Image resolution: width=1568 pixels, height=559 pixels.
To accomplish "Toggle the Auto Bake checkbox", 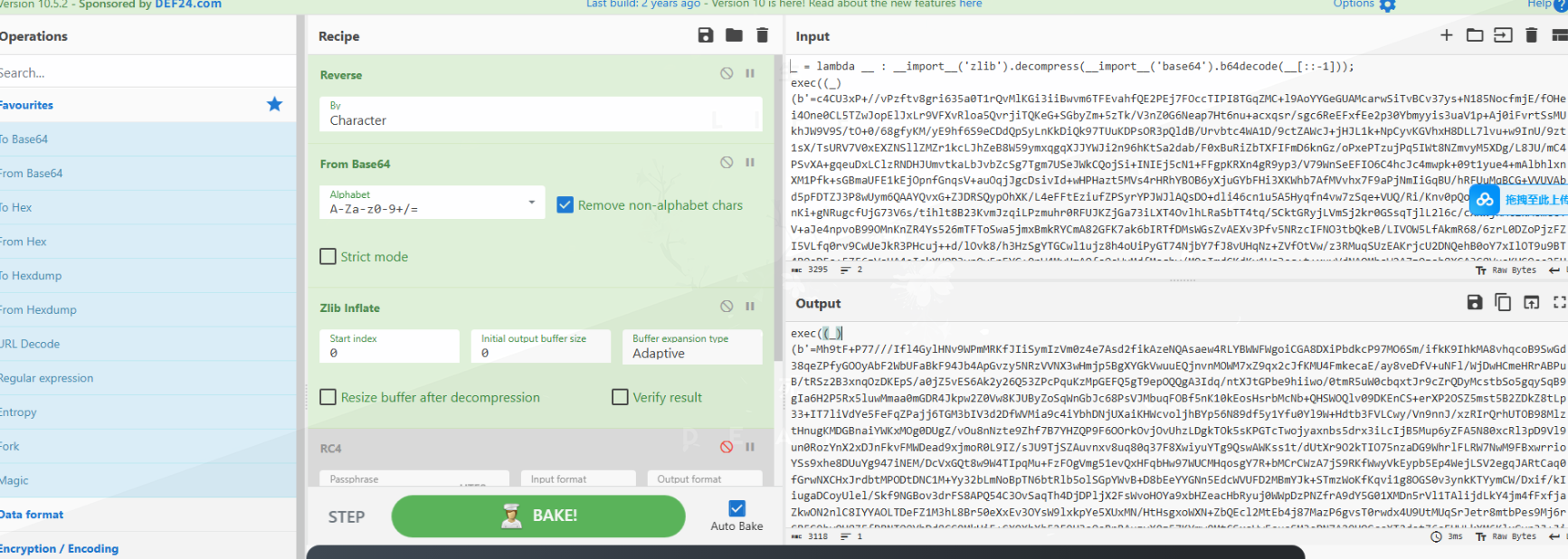I will [x=736, y=508].
